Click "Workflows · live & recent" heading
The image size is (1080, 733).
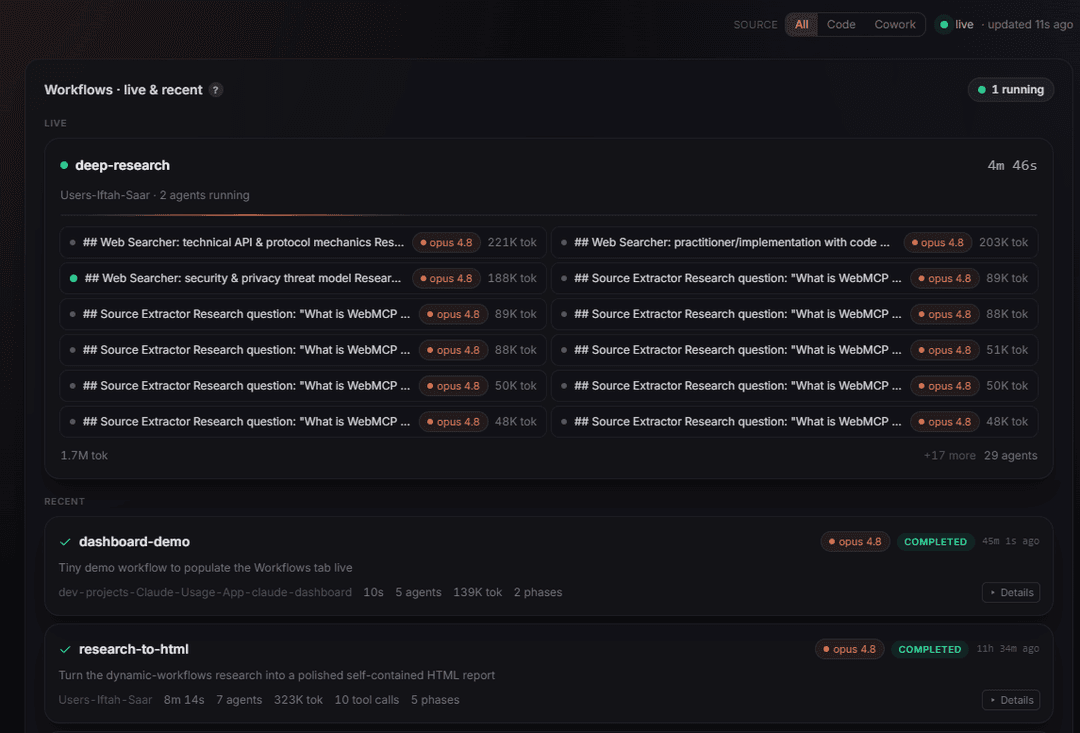point(123,90)
